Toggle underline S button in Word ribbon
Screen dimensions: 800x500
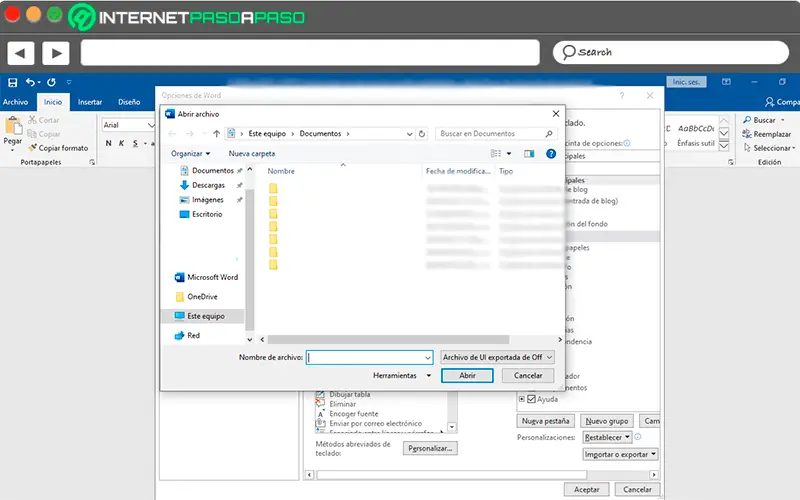coord(135,143)
